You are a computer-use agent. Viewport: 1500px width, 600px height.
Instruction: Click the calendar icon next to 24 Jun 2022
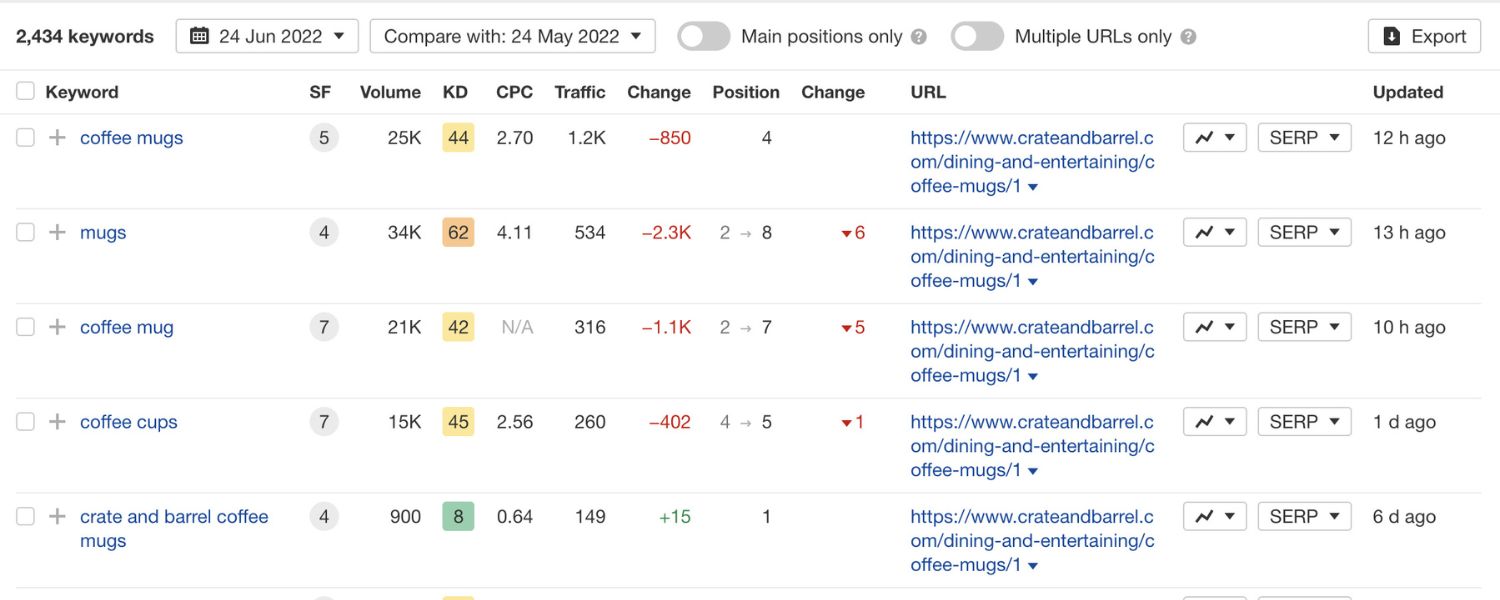tap(198, 35)
